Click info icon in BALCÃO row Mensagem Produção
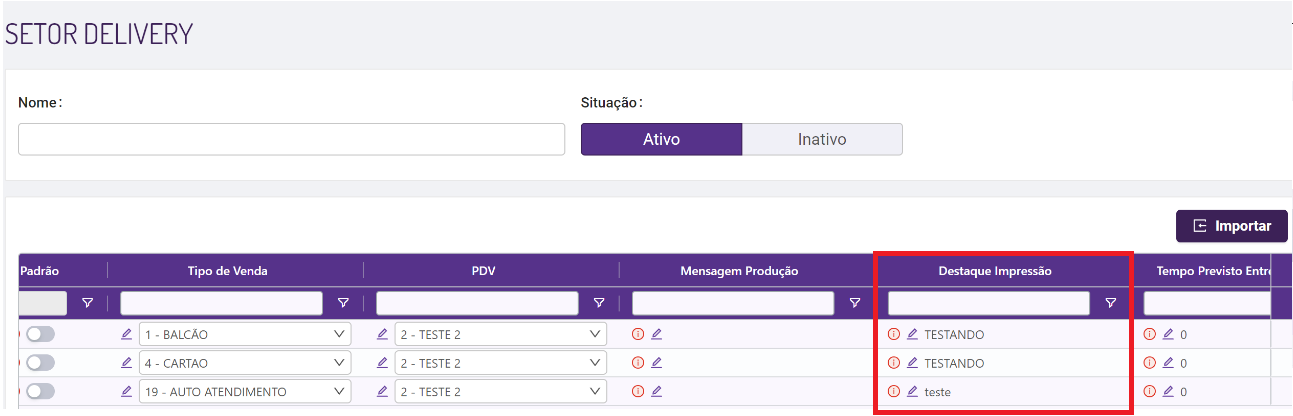 click(x=638, y=334)
